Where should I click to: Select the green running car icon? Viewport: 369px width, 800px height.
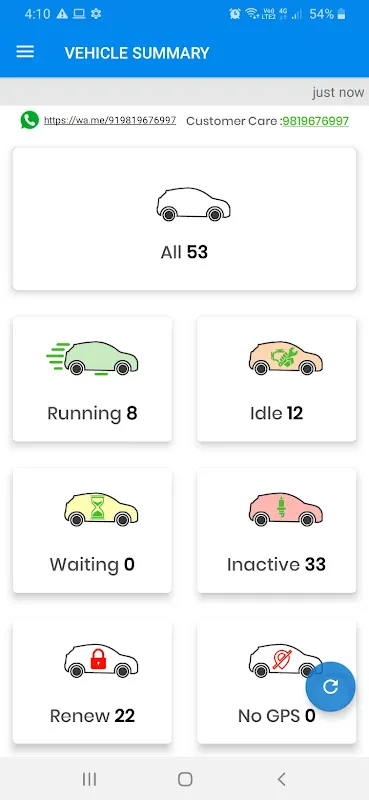pyautogui.click(x=92, y=359)
